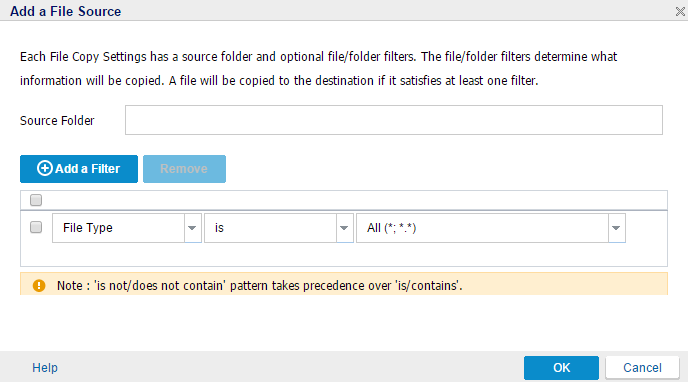Open the Help link
The height and width of the screenshot is (382, 688).
pos(45,368)
